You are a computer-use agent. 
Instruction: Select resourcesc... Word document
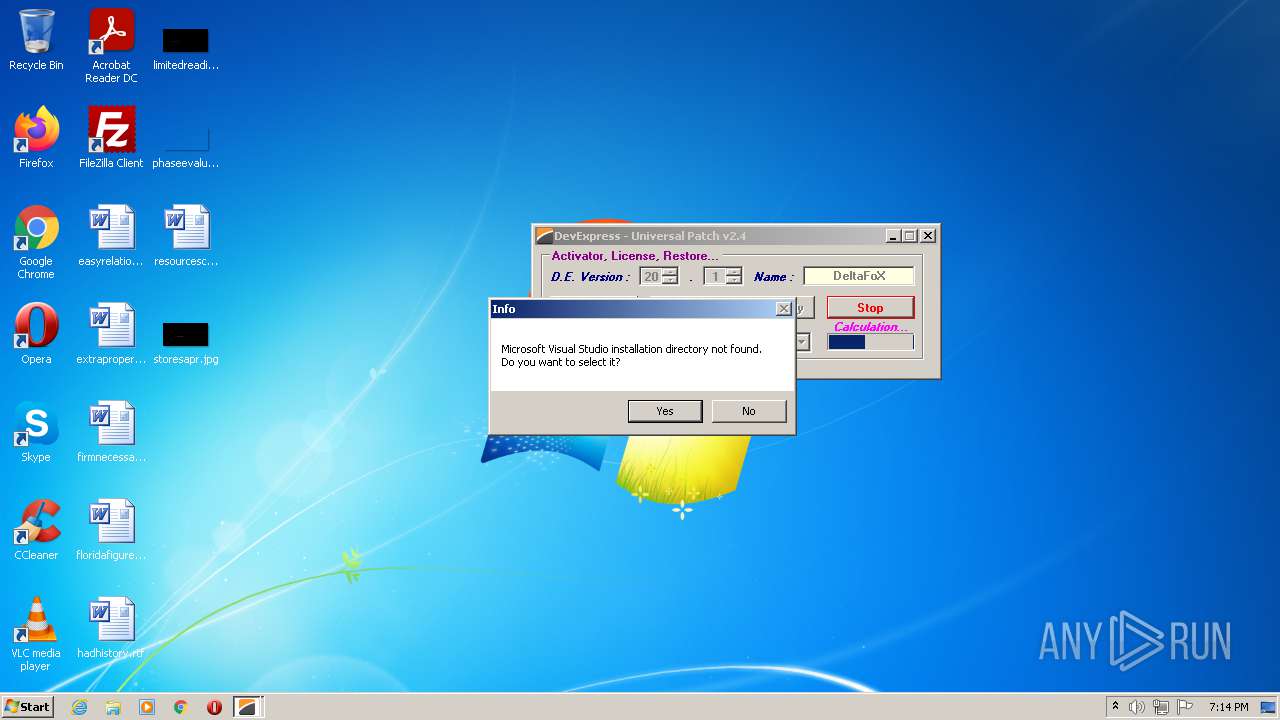(186, 236)
